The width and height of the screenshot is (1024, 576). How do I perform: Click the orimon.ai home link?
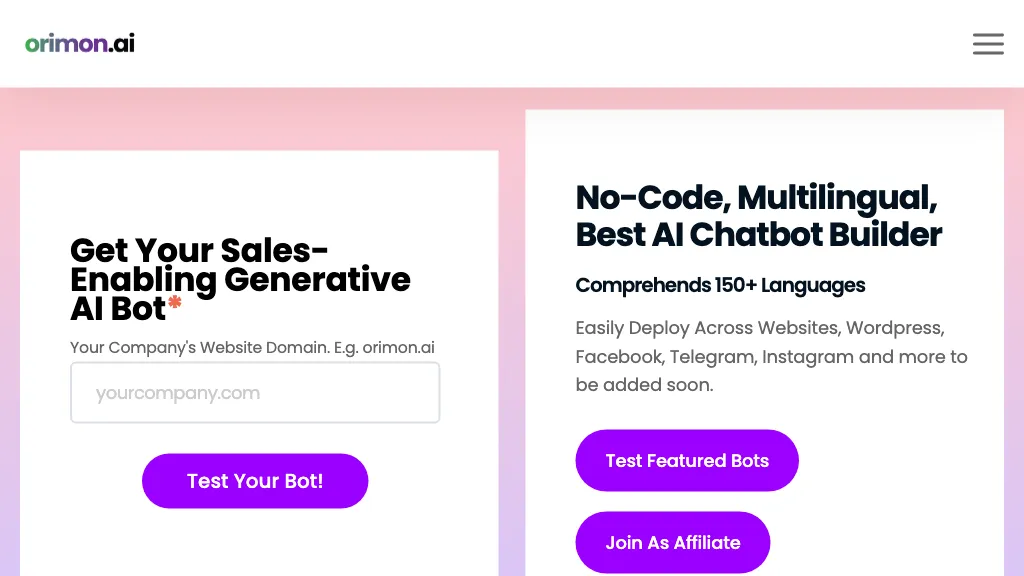[x=78, y=44]
